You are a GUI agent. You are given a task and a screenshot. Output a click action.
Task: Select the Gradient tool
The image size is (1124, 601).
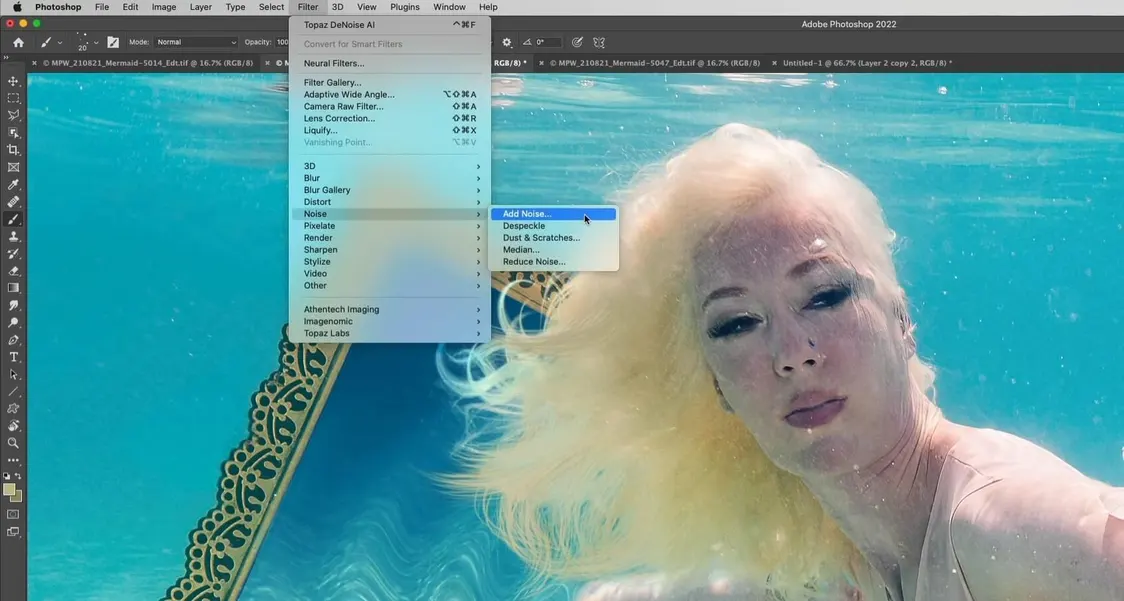[13, 288]
